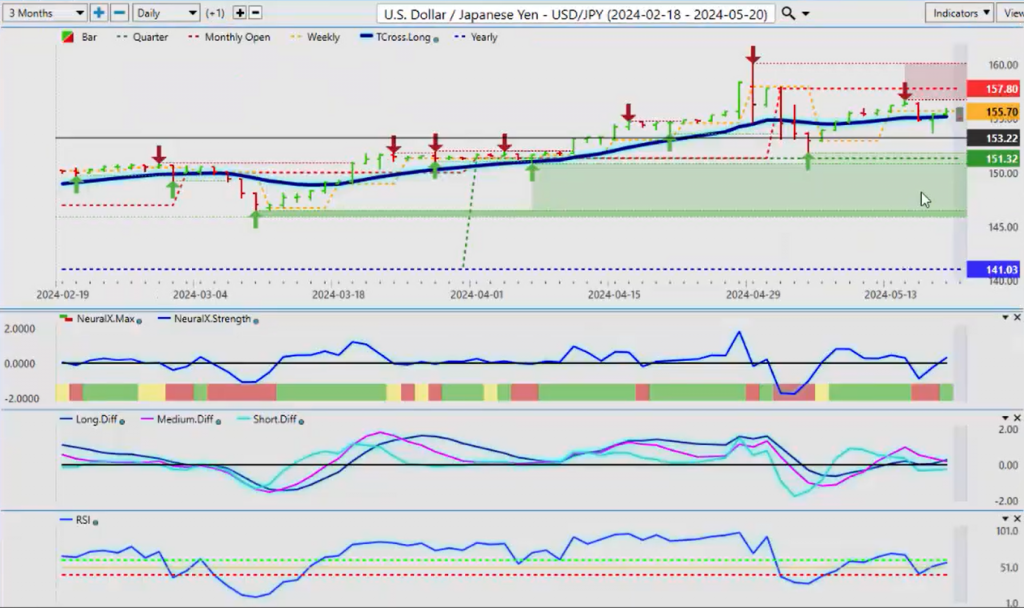Toggle the NeuralX.Strength legend dot
Screen dimensions: 1024x608
pyautogui.click(x=257, y=320)
